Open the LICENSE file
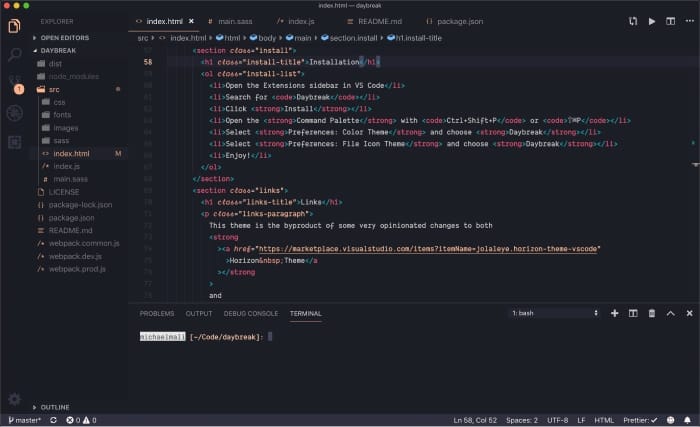Image resolution: width=700 pixels, height=427 pixels. (x=63, y=192)
